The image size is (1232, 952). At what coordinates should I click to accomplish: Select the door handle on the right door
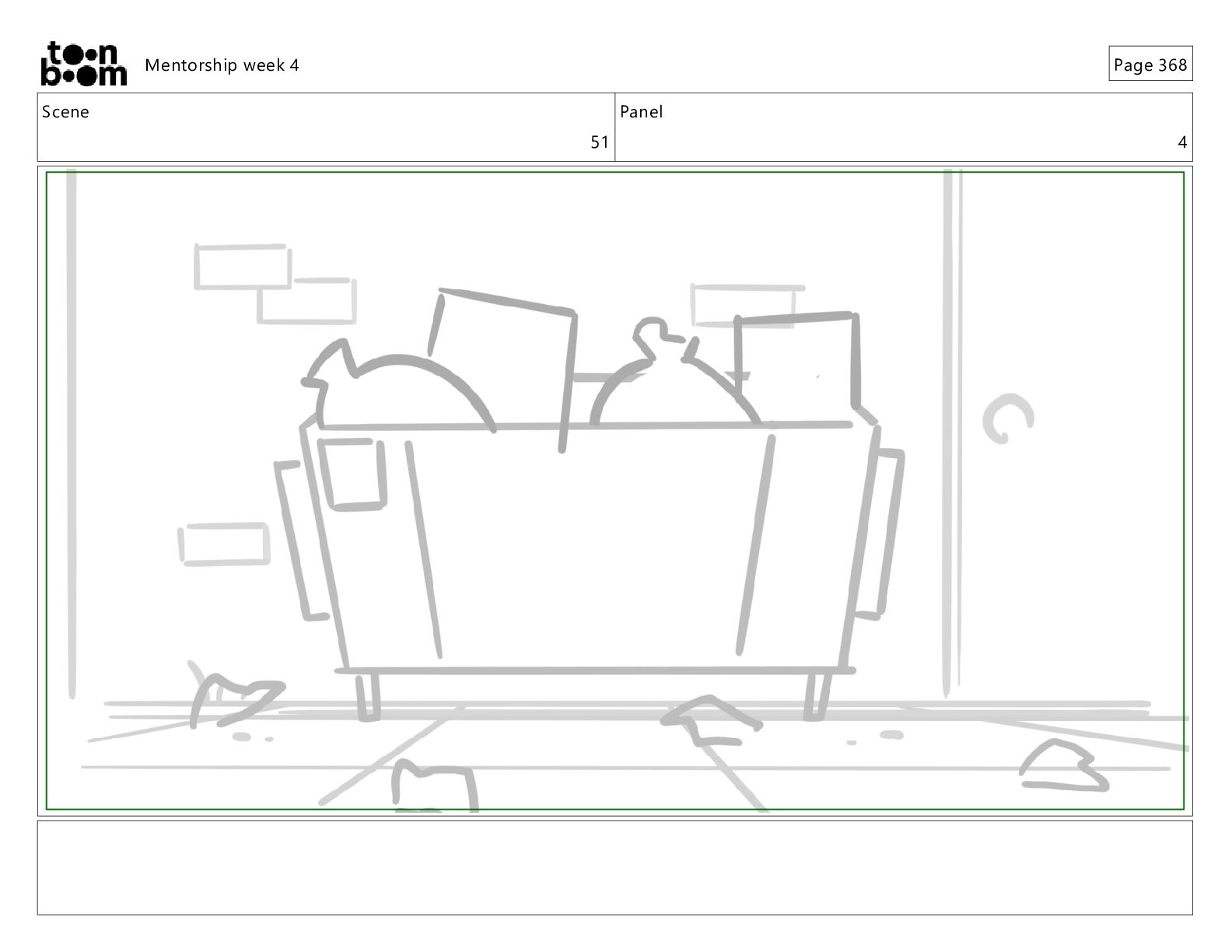(1007, 420)
